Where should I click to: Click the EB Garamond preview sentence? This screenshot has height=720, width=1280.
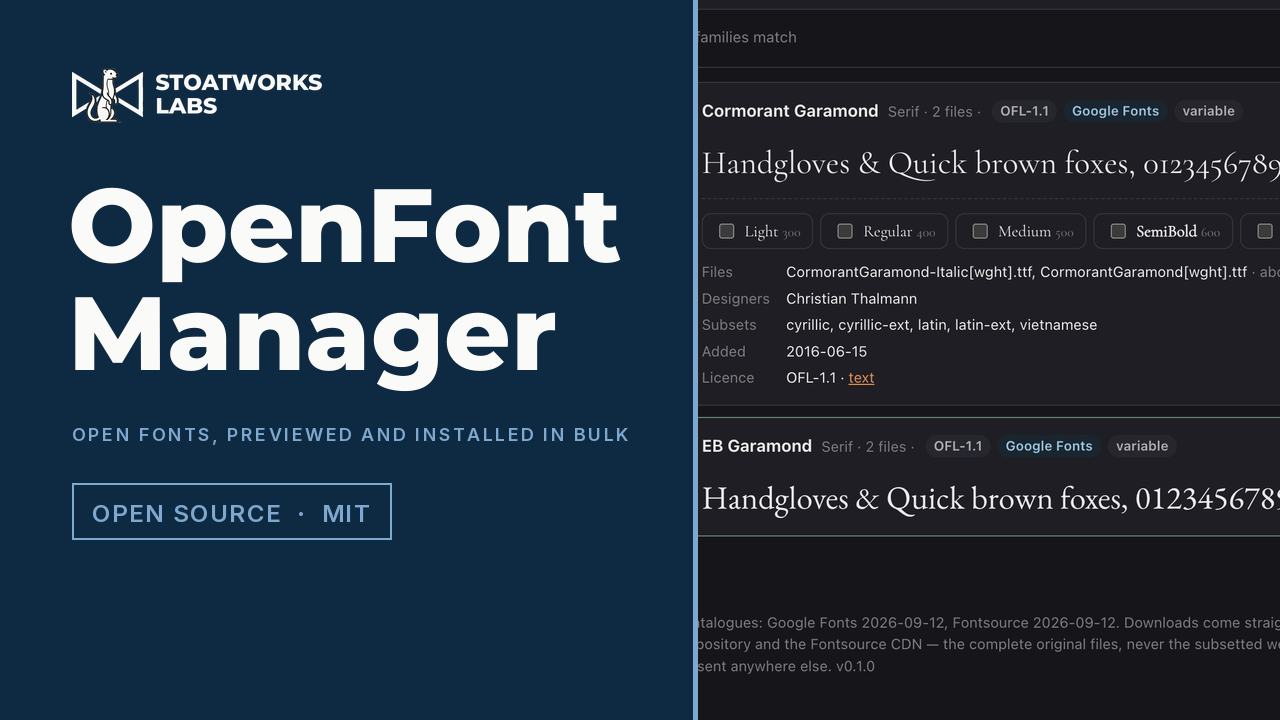point(990,498)
